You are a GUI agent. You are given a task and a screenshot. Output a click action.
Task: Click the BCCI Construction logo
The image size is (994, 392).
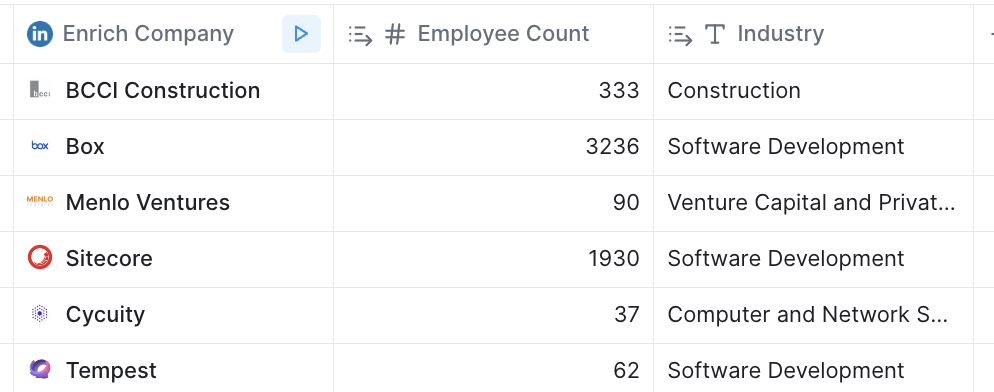(x=40, y=90)
